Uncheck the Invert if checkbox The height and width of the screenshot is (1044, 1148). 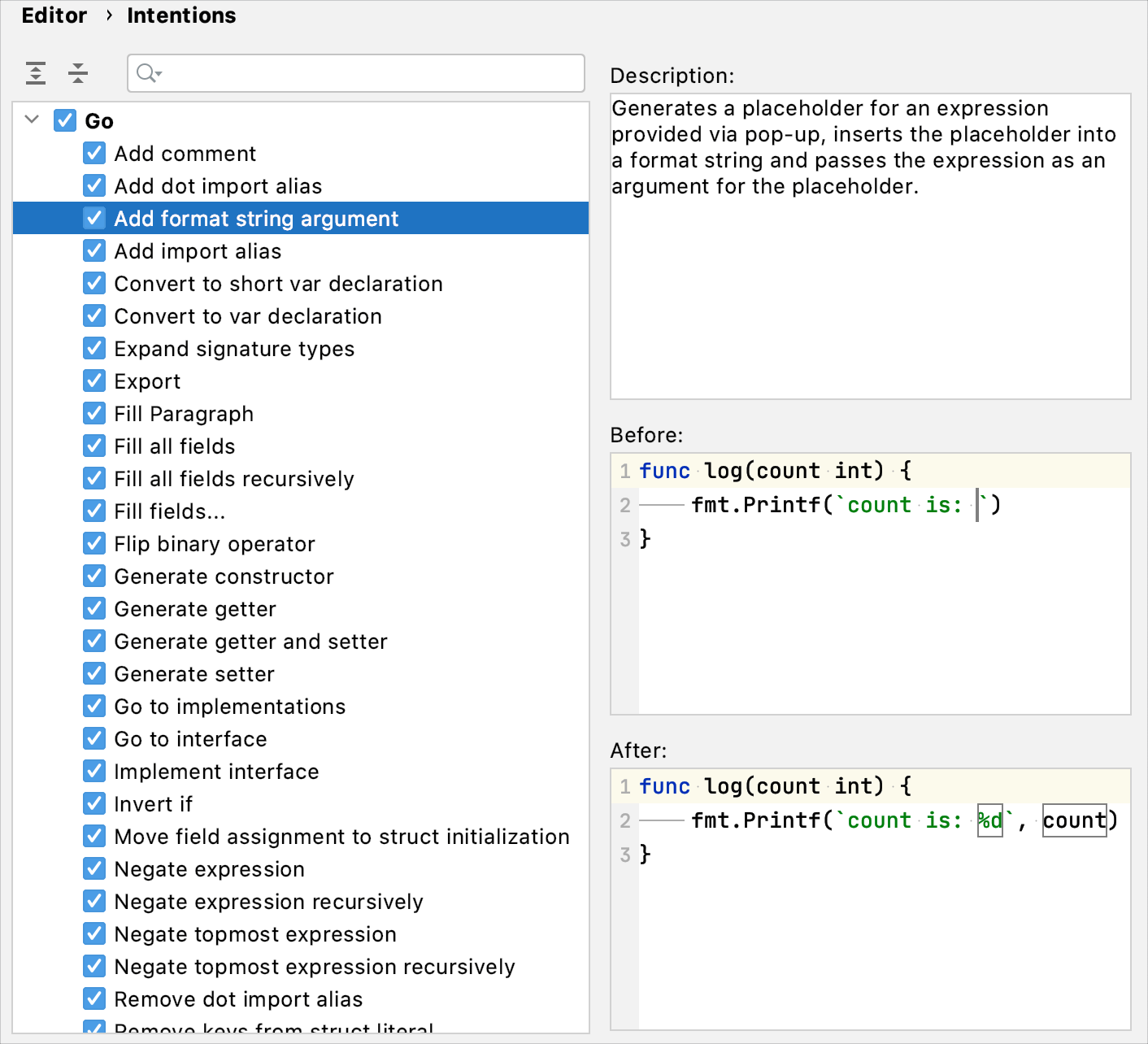tap(94, 804)
